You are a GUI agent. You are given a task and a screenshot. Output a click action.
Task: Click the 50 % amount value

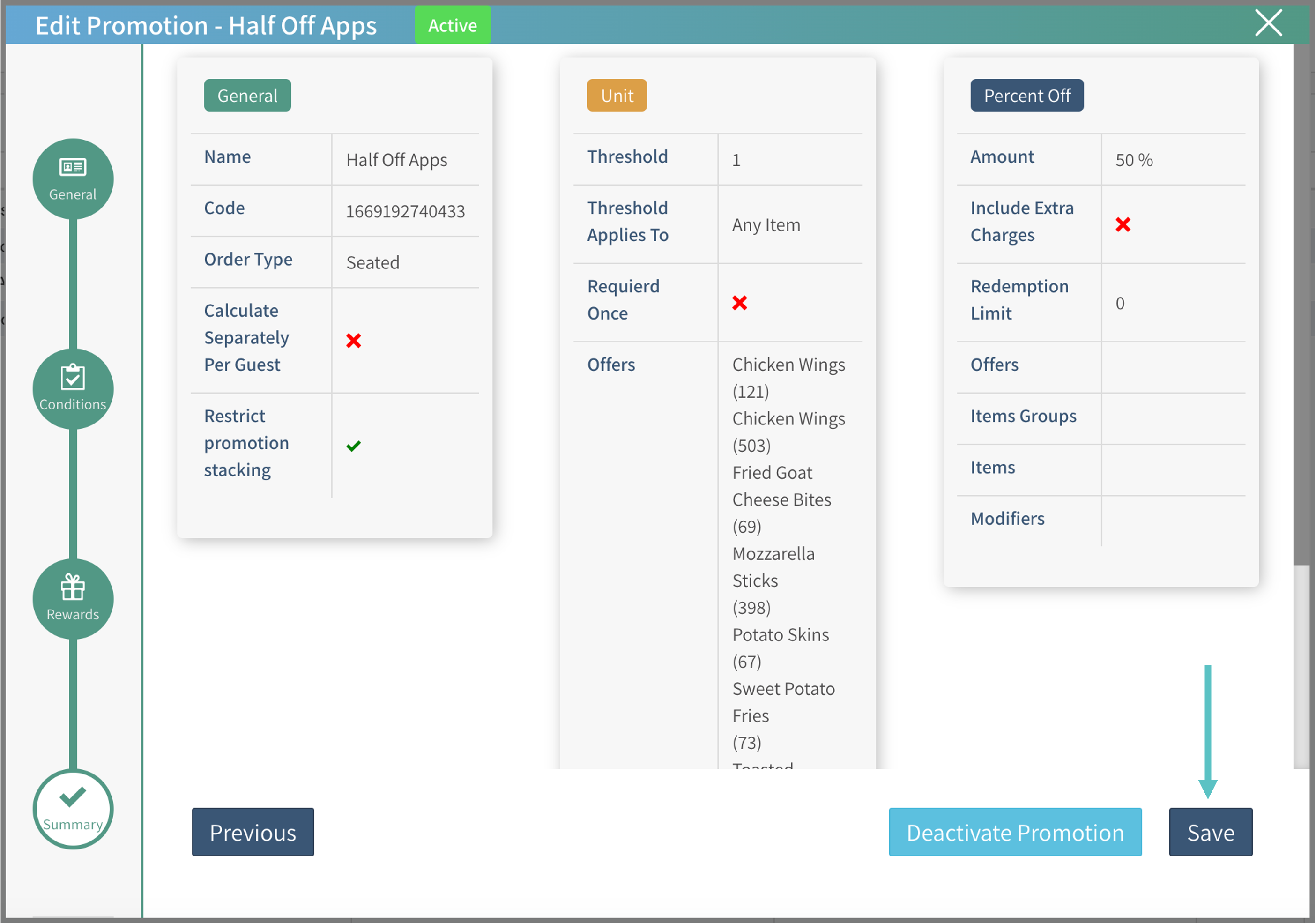pyautogui.click(x=1134, y=160)
